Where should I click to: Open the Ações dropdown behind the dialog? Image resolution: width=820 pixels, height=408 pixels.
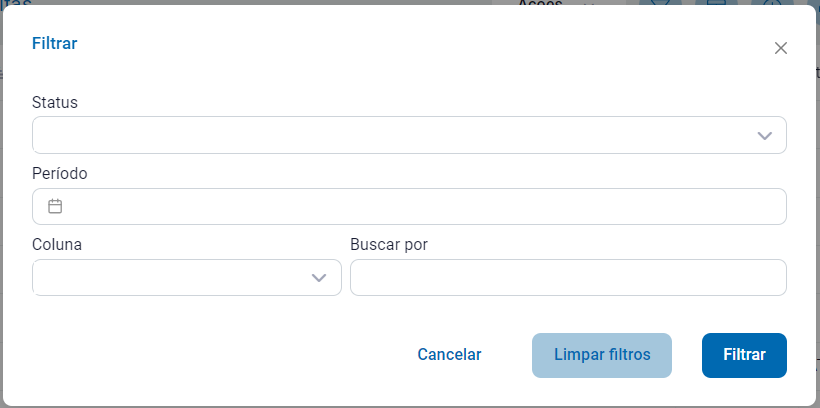click(x=556, y=4)
